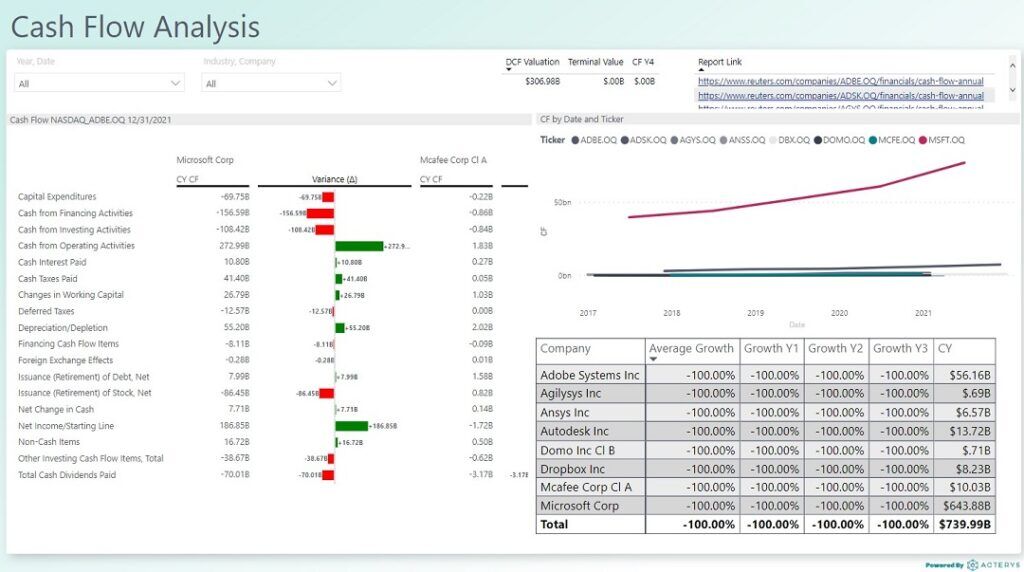
Task: Click the MSFT.OQ legend marker
Action: [923, 140]
